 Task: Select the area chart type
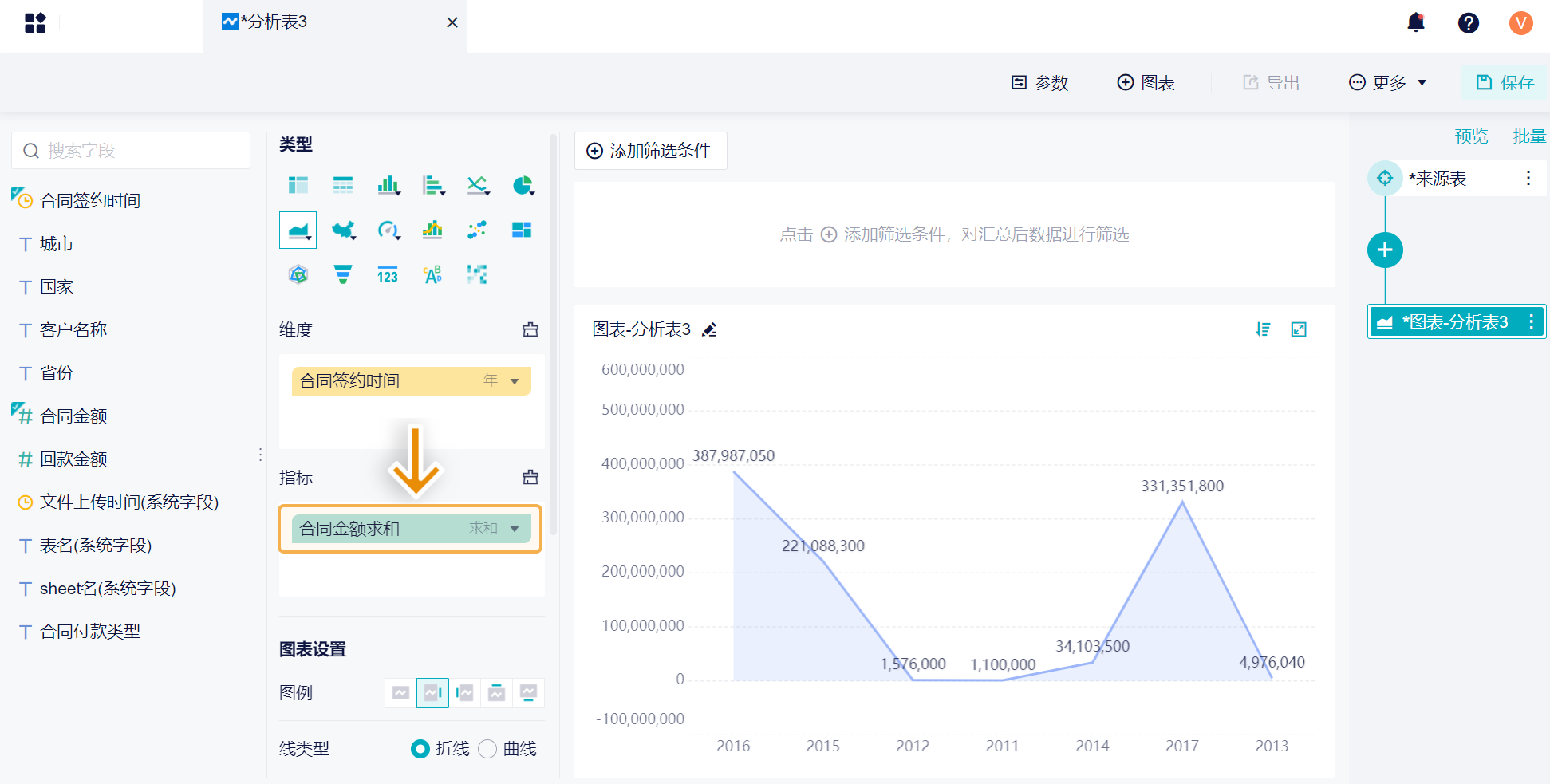point(298,230)
